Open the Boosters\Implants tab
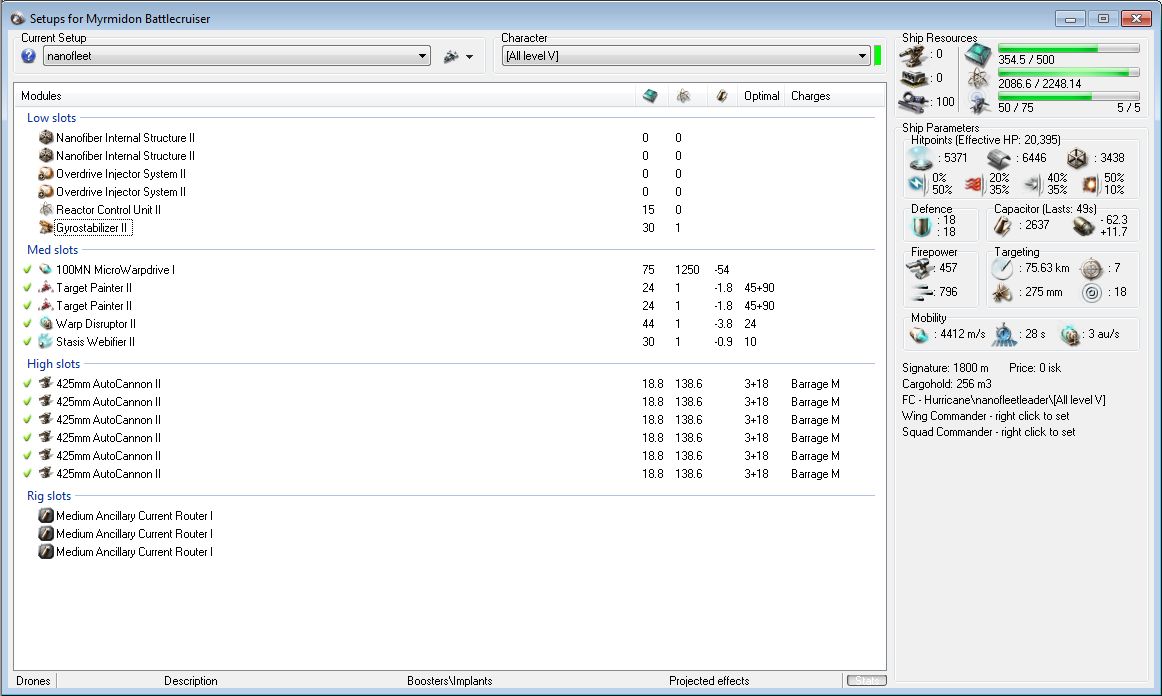Screen dimensions: 1162x696 (x=449, y=680)
